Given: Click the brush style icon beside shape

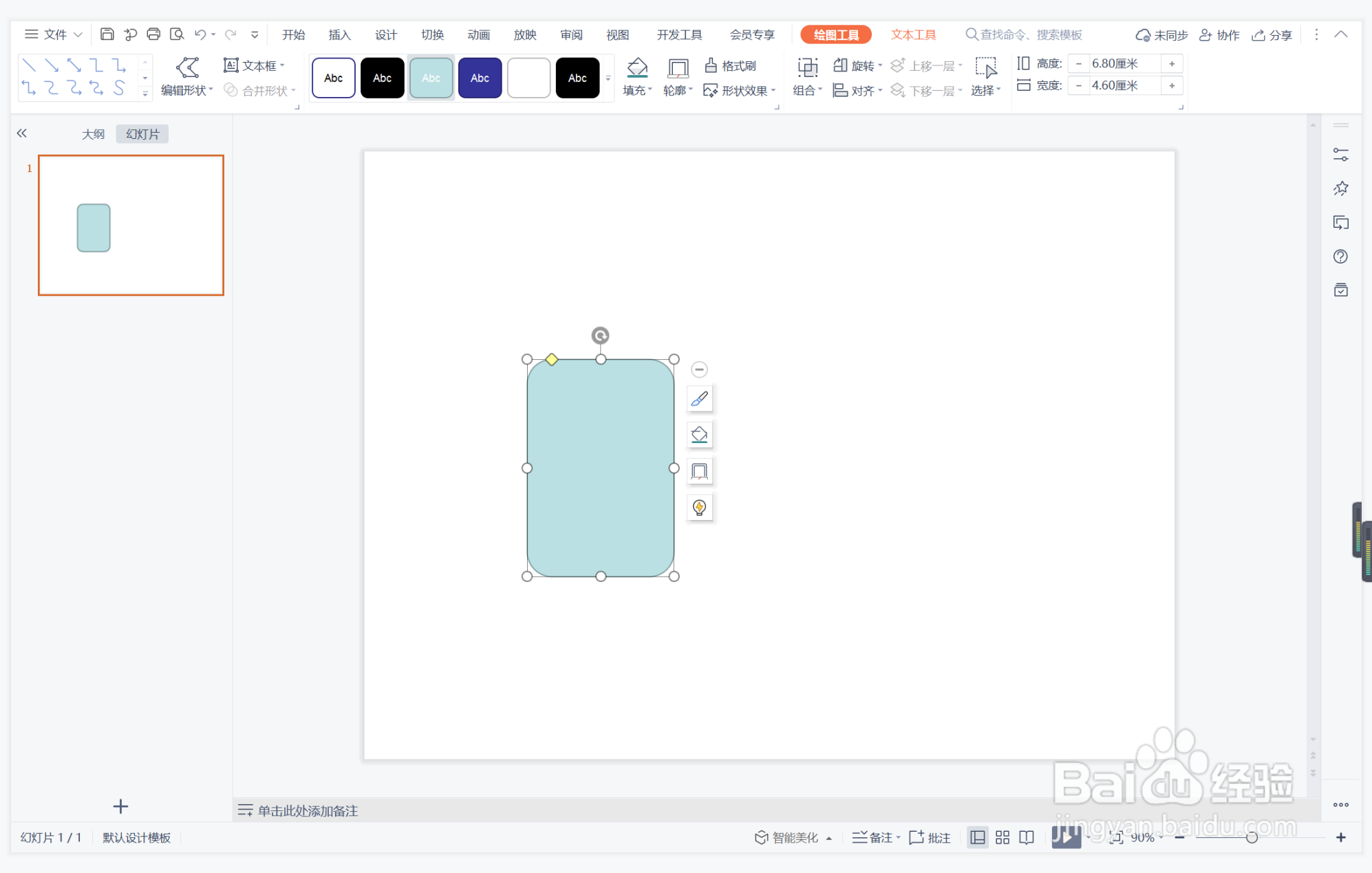Looking at the screenshot, I should [x=699, y=399].
